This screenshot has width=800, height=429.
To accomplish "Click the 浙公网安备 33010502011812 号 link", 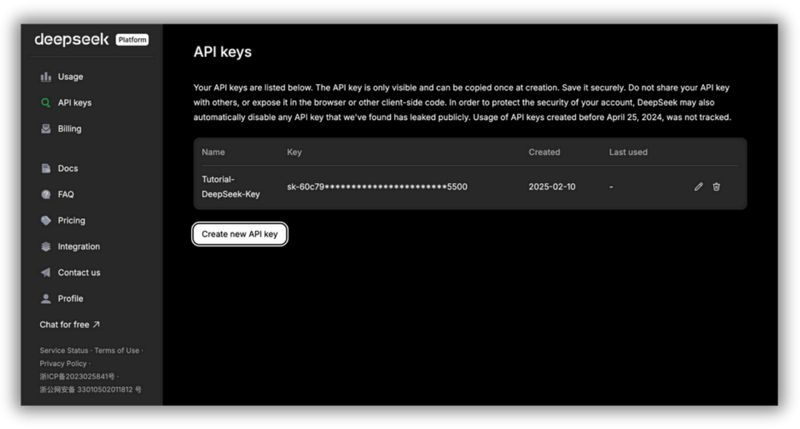I will (x=90, y=390).
